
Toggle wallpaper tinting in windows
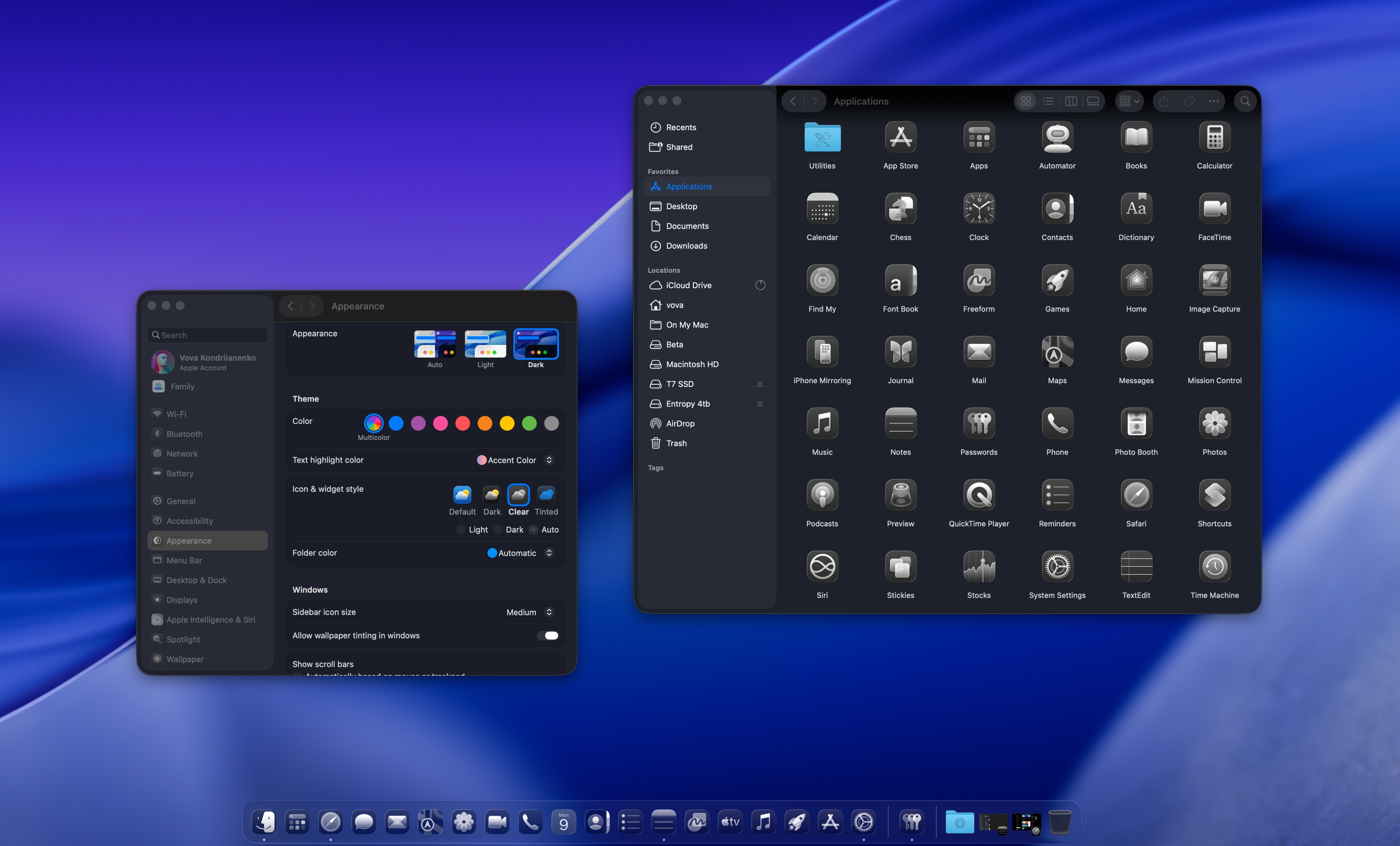point(548,635)
